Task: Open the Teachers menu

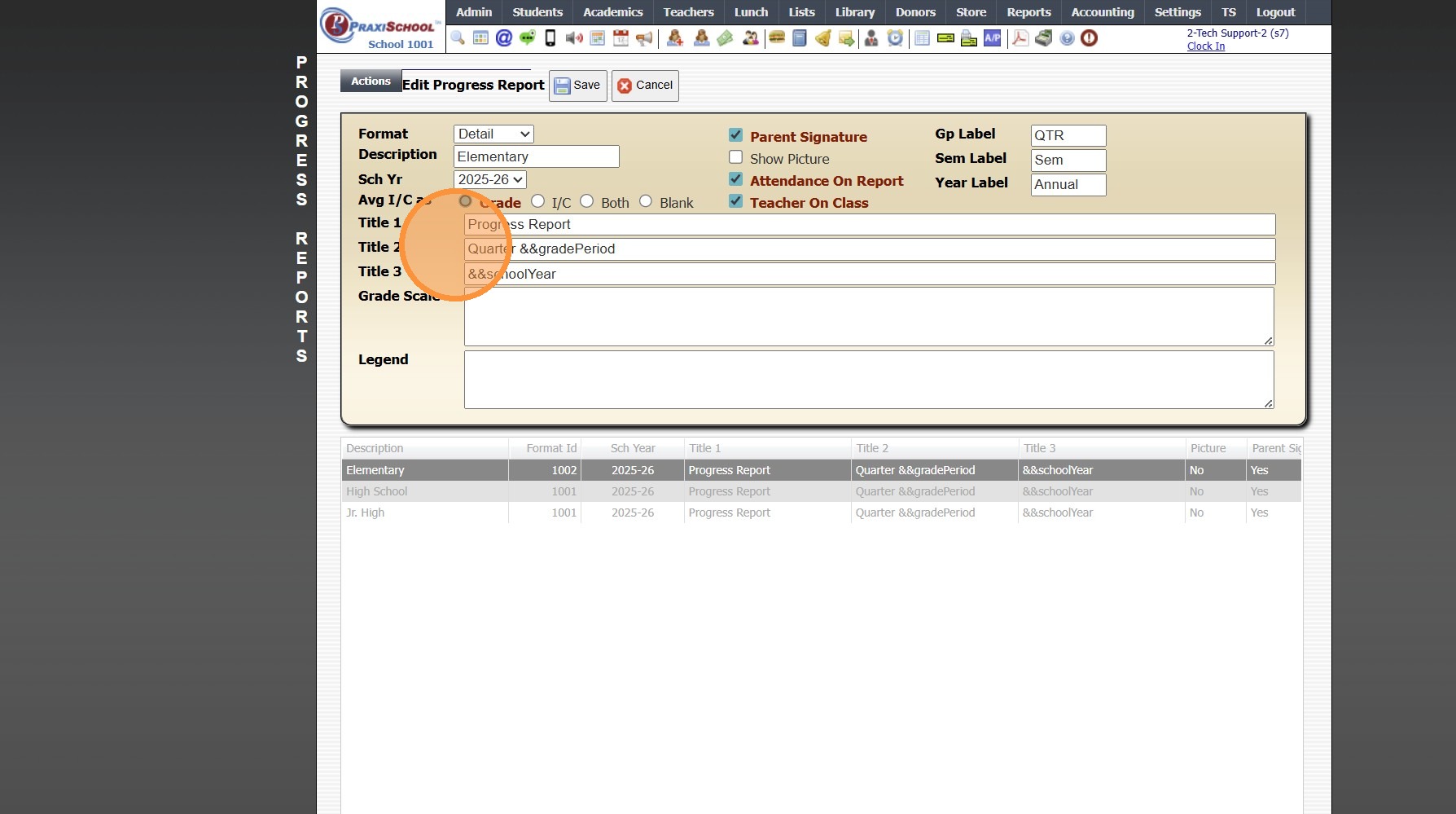Action: point(688,12)
